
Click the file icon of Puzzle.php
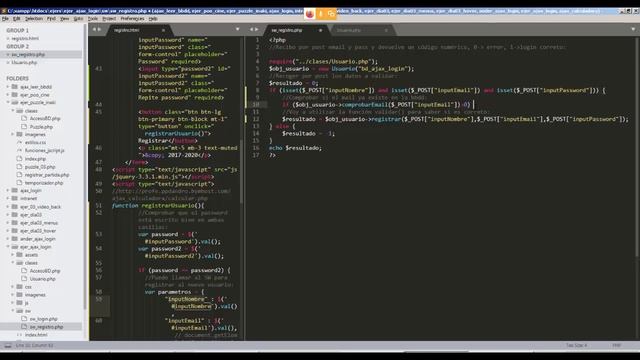(24, 127)
